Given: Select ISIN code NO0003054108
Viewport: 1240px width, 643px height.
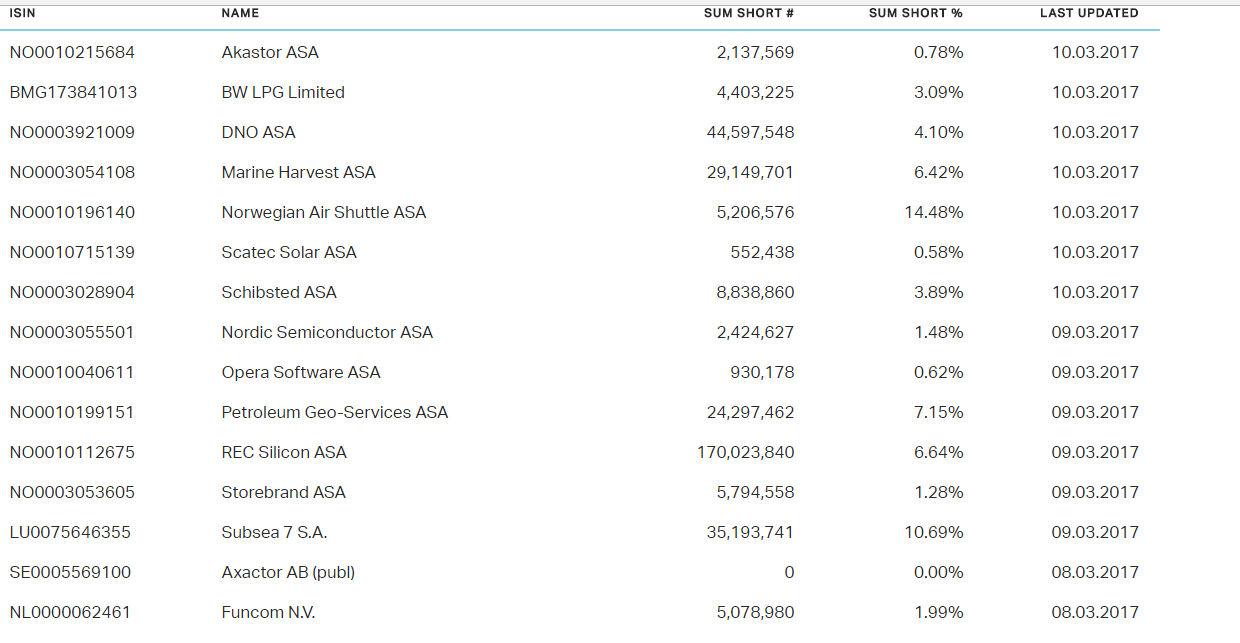Looking at the screenshot, I should tap(72, 172).
